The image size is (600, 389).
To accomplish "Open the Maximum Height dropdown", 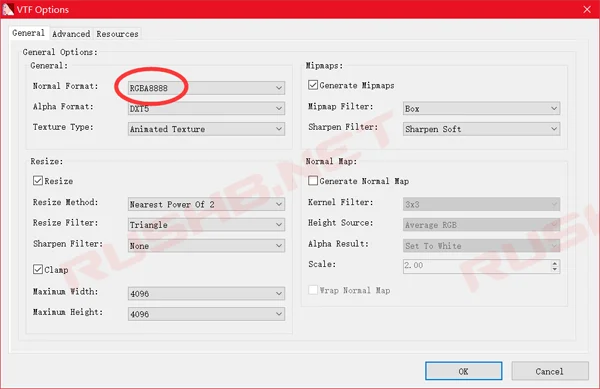I will tap(206, 314).
